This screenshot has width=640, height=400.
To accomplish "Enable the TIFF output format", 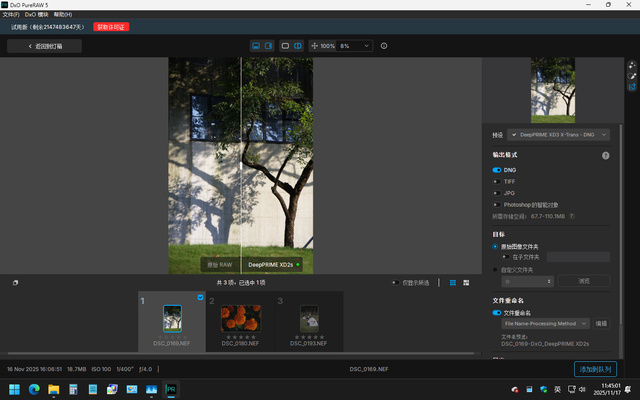I will coord(497,181).
